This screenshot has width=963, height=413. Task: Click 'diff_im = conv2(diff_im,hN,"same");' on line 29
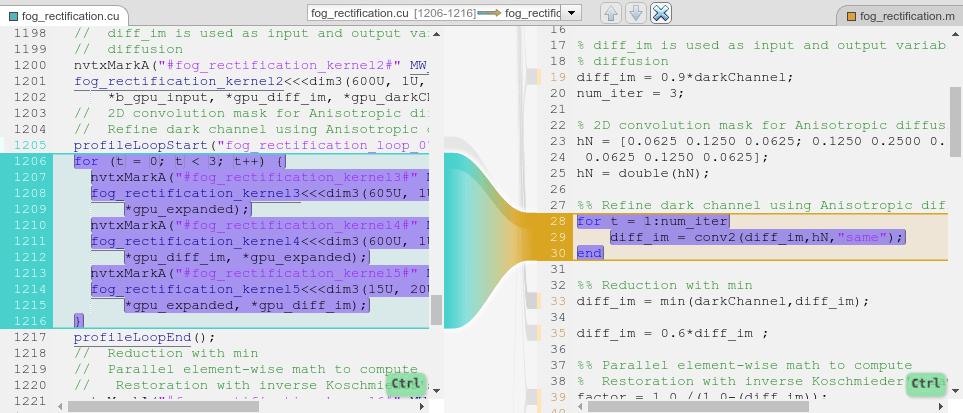pyautogui.click(x=757, y=237)
